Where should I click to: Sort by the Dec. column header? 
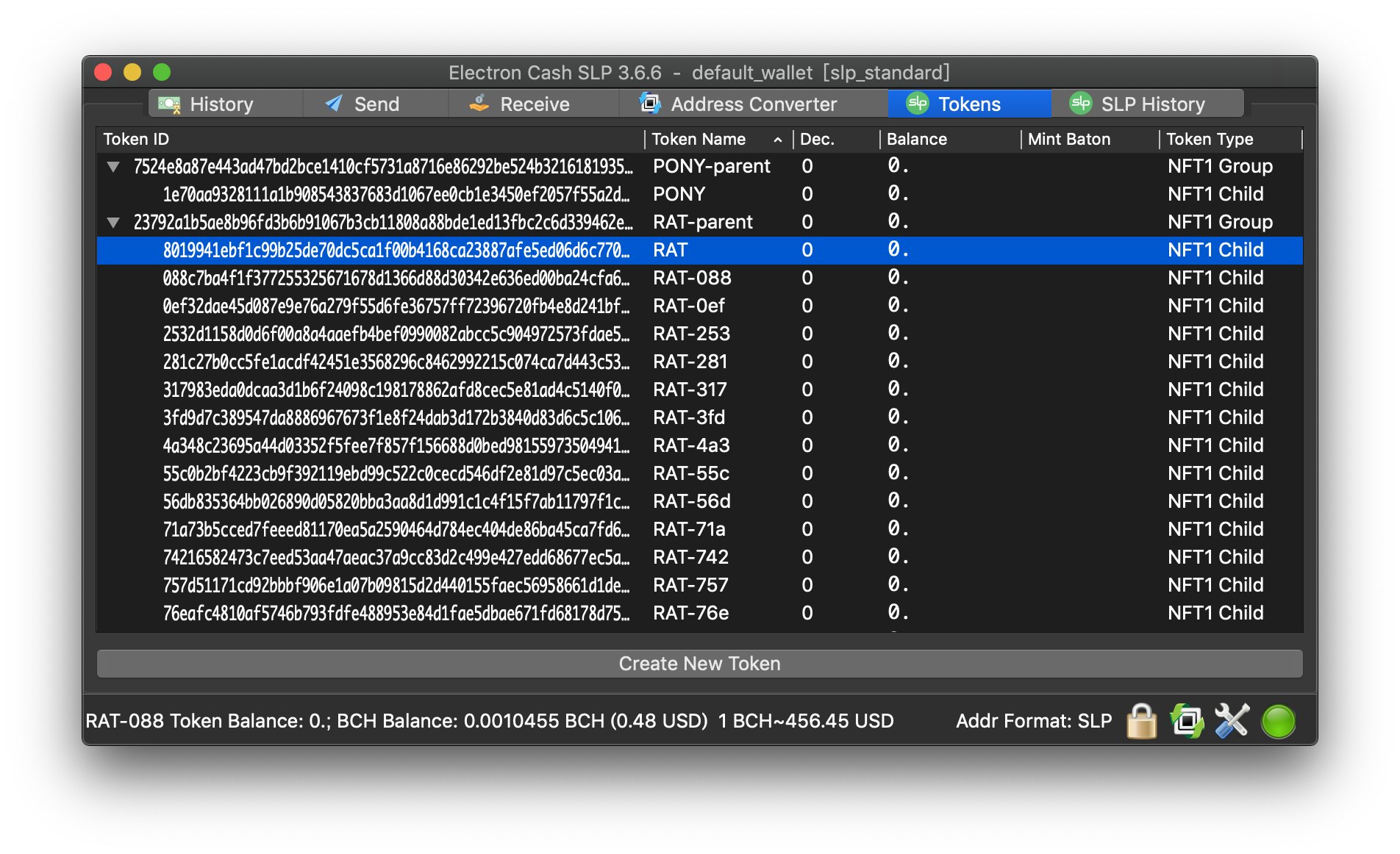click(x=836, y=139)
